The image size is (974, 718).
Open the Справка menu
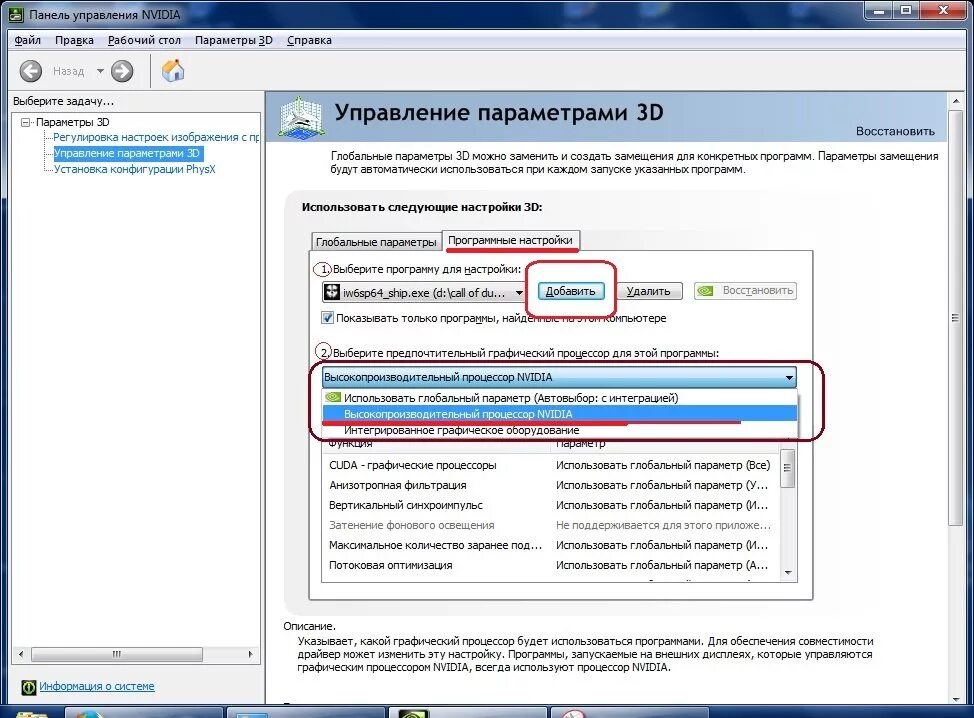point(309,40)
